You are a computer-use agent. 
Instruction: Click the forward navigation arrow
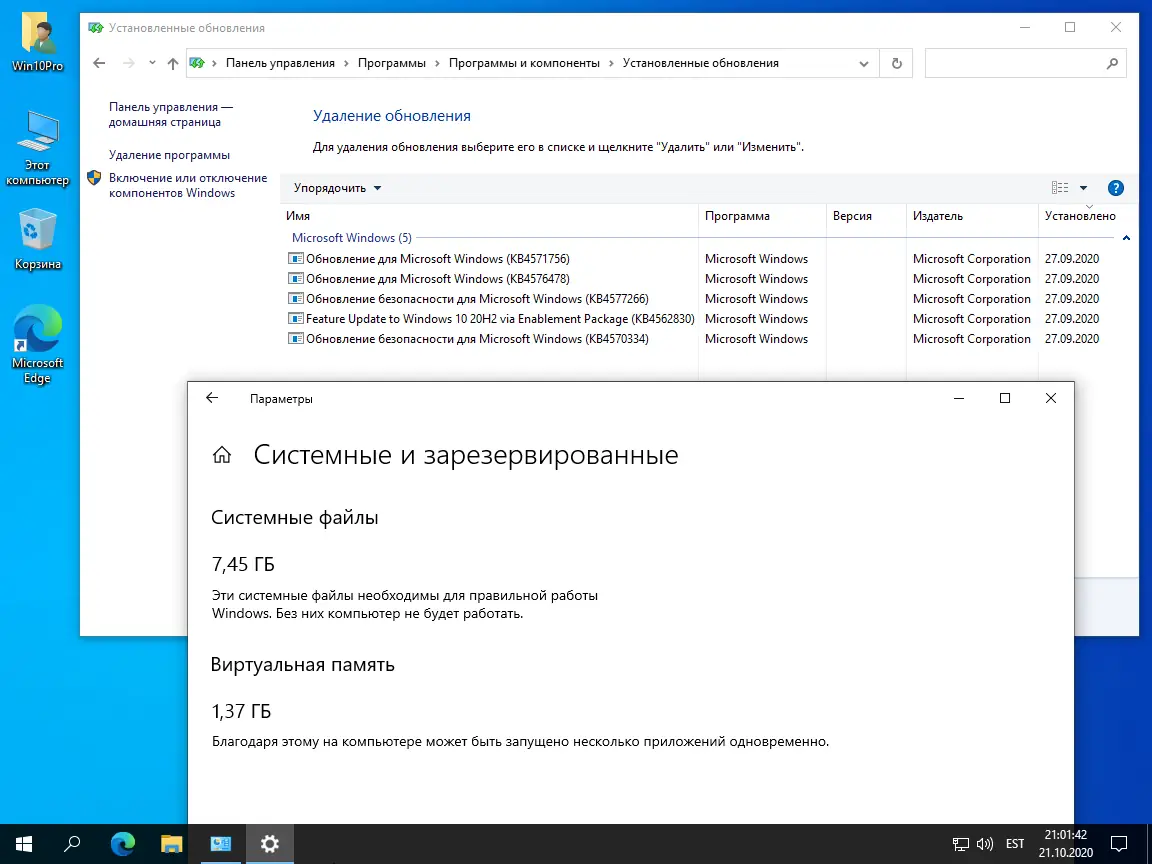129,63
